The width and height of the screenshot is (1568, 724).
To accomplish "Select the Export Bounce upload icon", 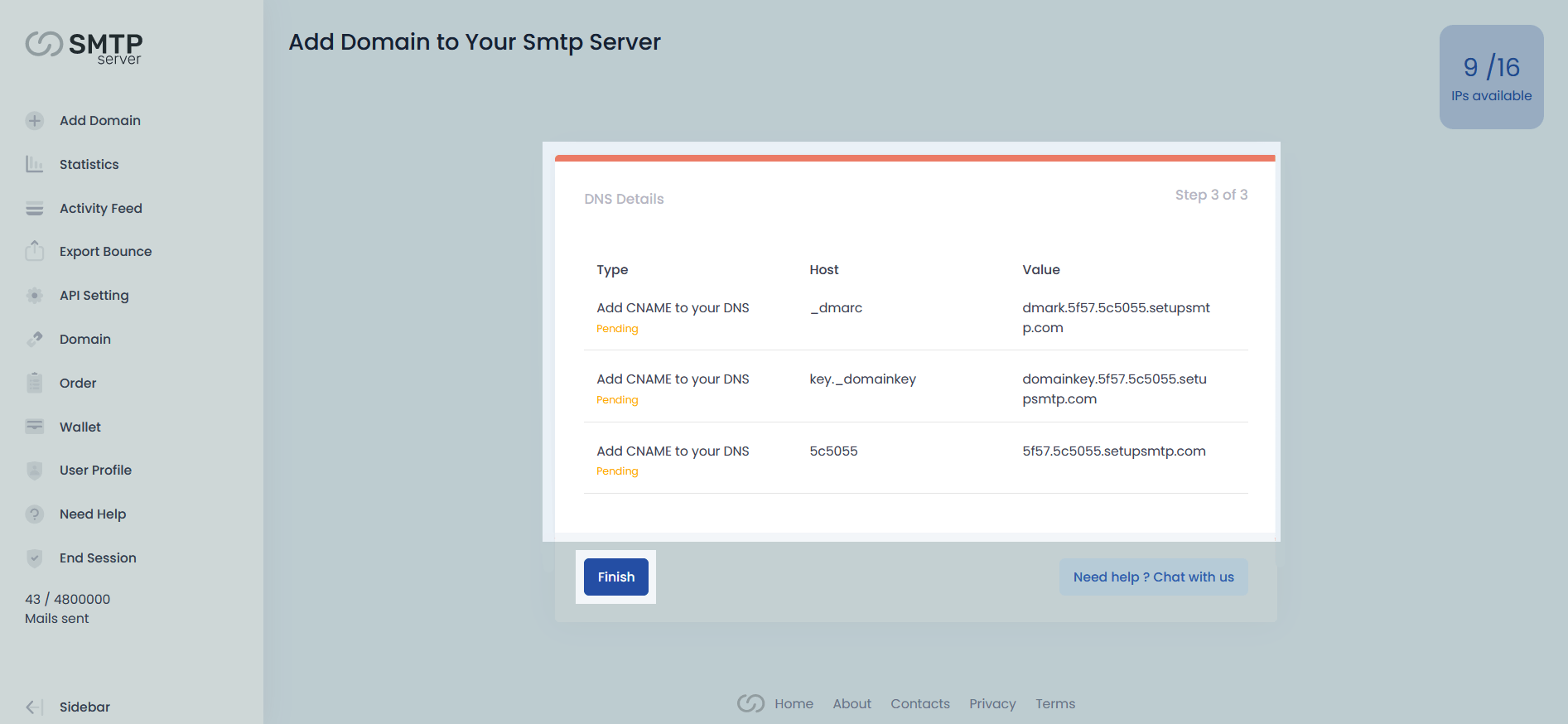I will pyautogui.click(x=34, y=251).
